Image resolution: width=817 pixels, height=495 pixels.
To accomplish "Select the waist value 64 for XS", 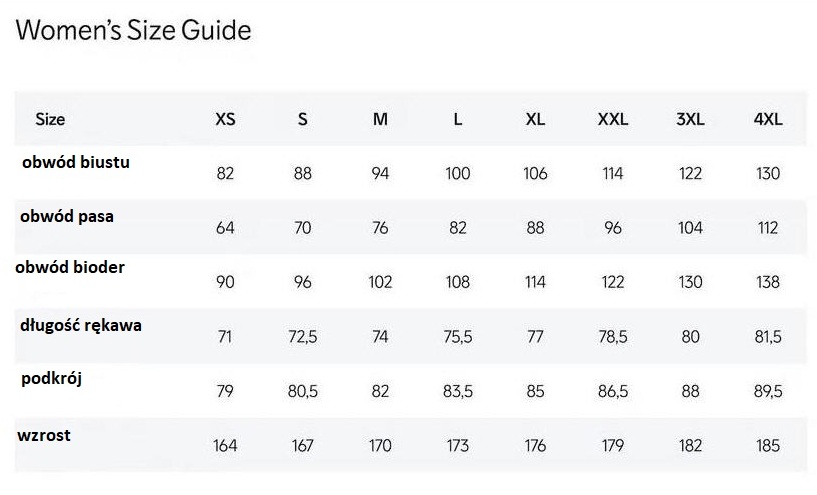I will tap(225, 228).
